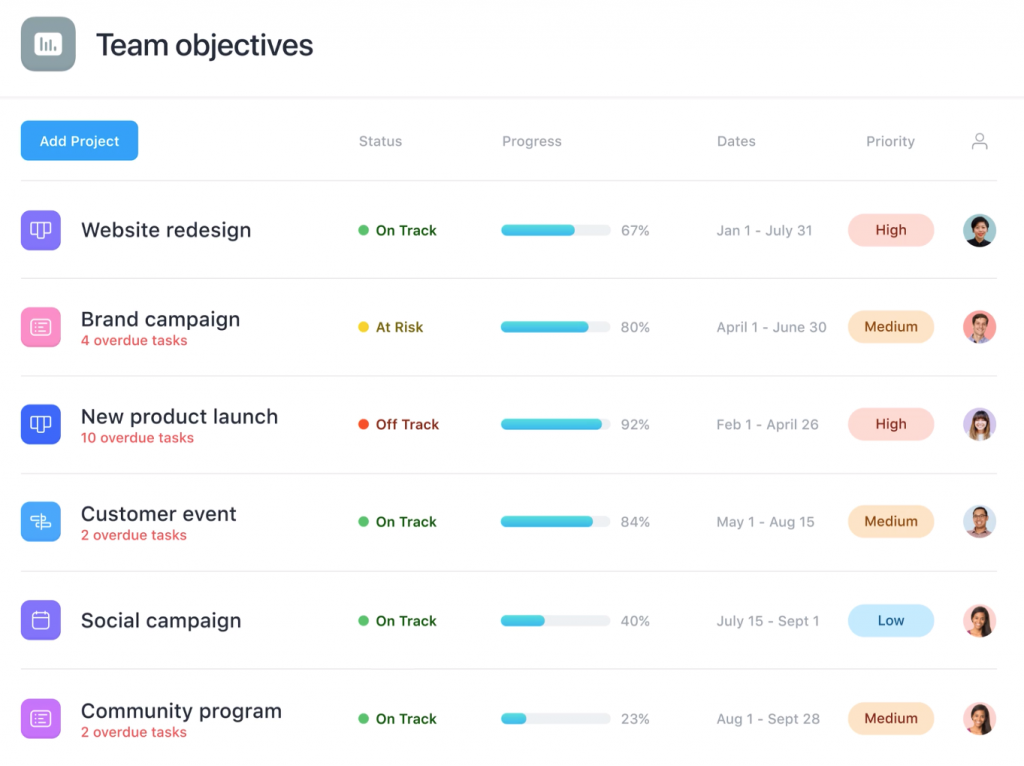Select the Brand campaign list icon
The height and width of the screenshot is (766, 1024).
pos(41,327)
